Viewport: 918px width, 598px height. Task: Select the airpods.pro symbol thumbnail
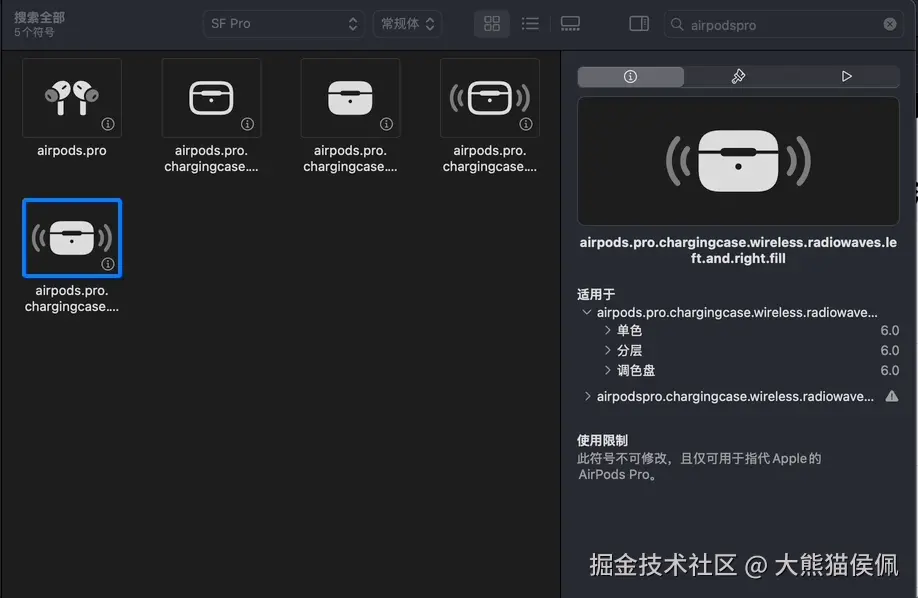pos(72,98)
